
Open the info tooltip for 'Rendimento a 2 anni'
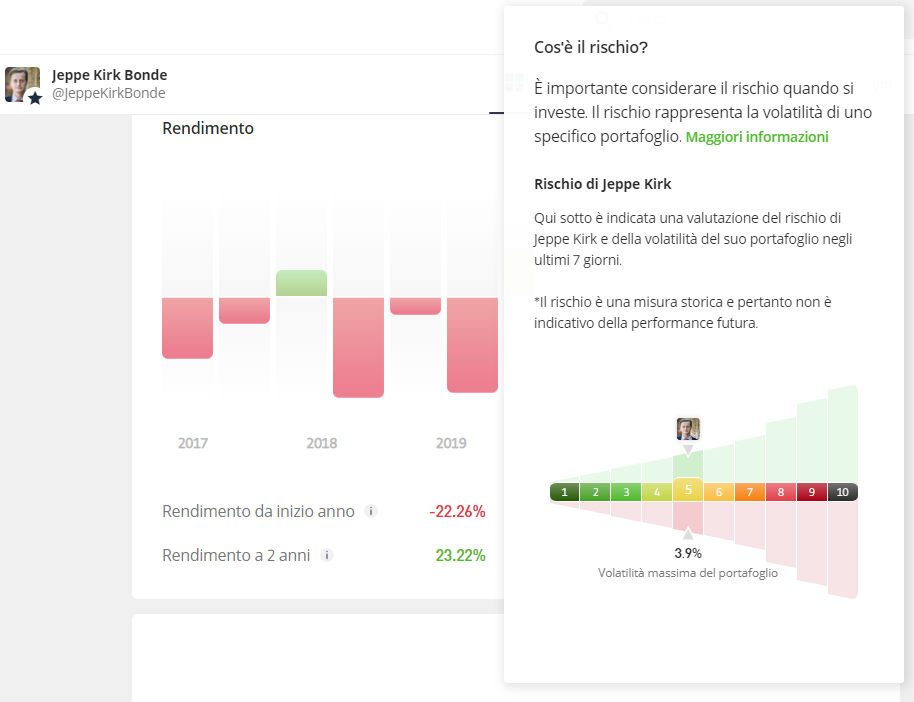click(x=327, y=555)
